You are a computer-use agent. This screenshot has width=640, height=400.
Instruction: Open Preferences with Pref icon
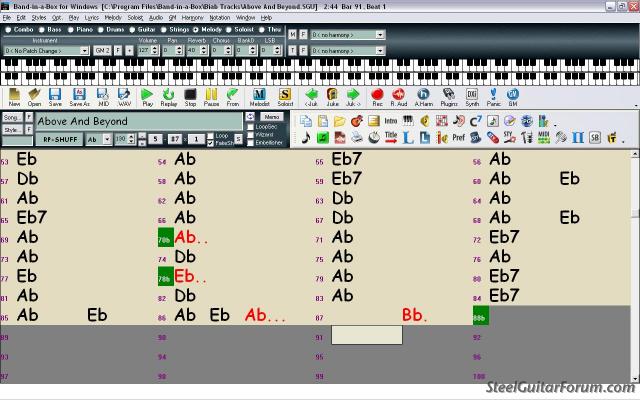pyautogui.click(x=458, y=138)
